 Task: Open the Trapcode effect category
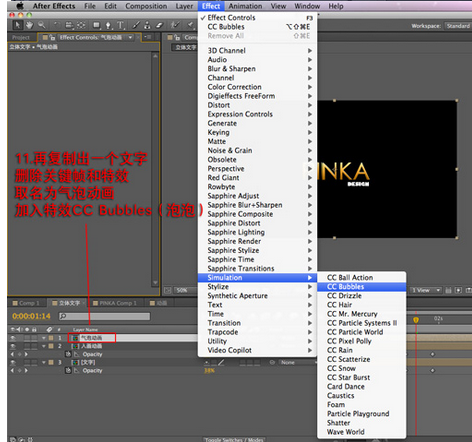point(257,332)
